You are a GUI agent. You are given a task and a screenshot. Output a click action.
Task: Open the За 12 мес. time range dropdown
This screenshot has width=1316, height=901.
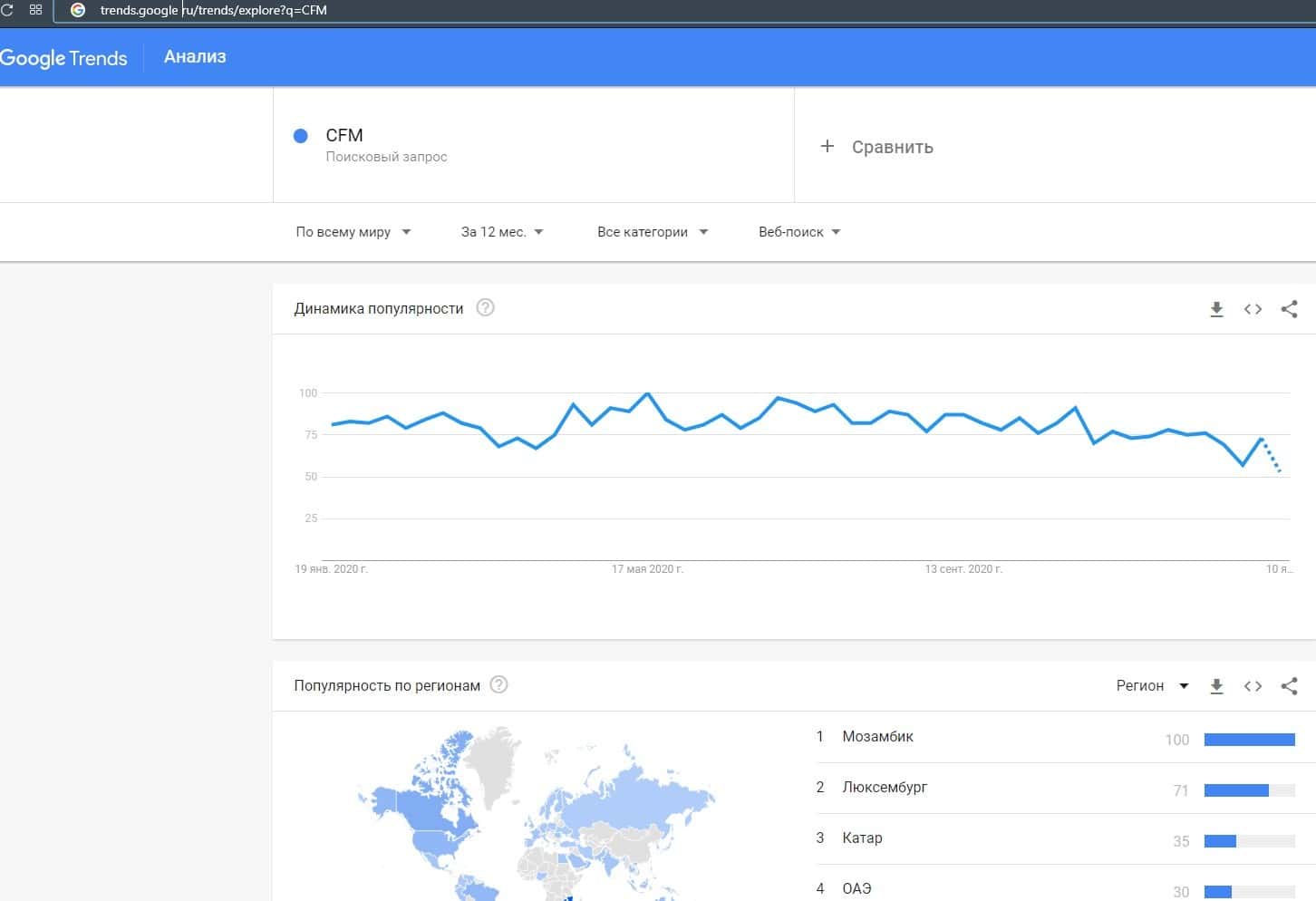click(x=501, y=232)
